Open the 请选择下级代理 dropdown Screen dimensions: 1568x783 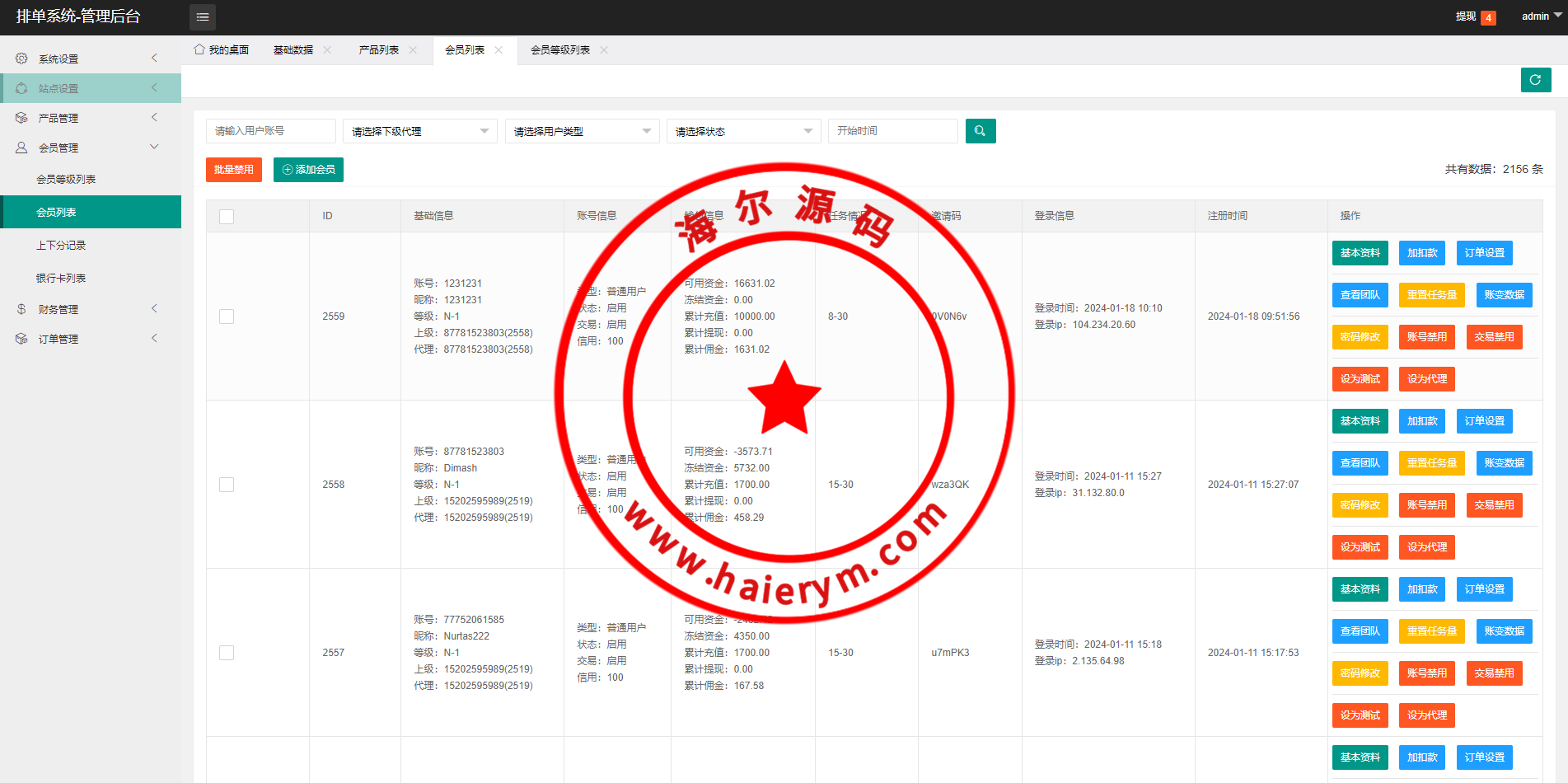pos(419,131)
